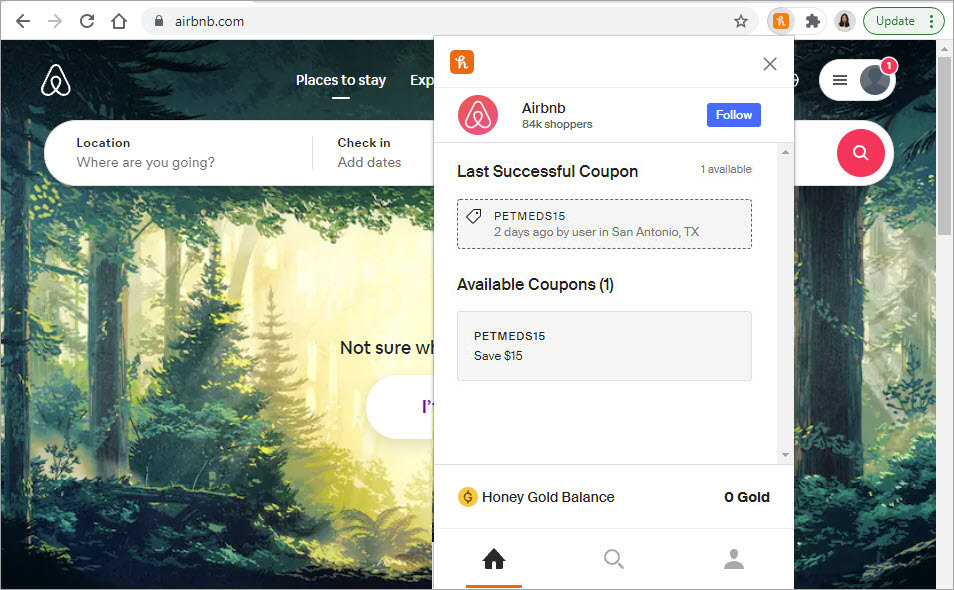
Task: Click the Update button in Chrome toolbar
Action: 903,21
